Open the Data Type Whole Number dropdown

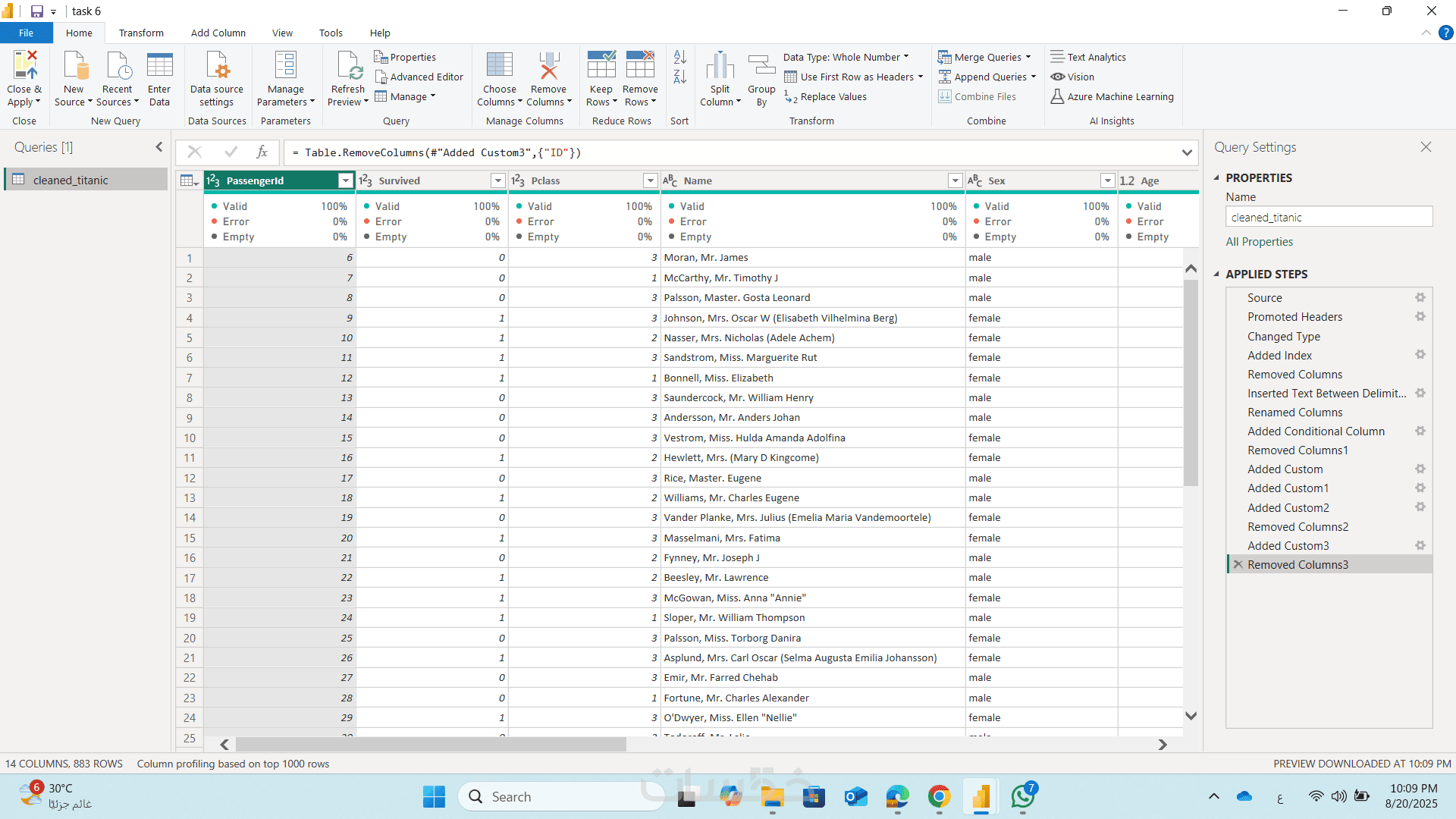[846, 57]
